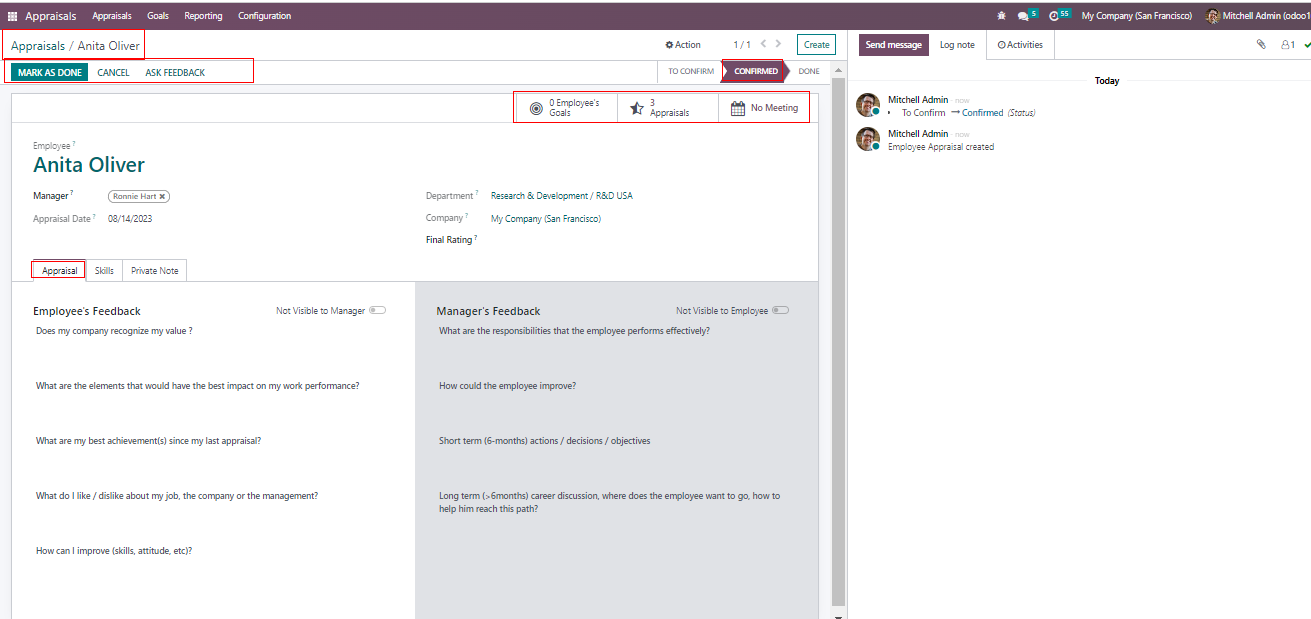Click the Anita Oliver employee name

(89, 165)
